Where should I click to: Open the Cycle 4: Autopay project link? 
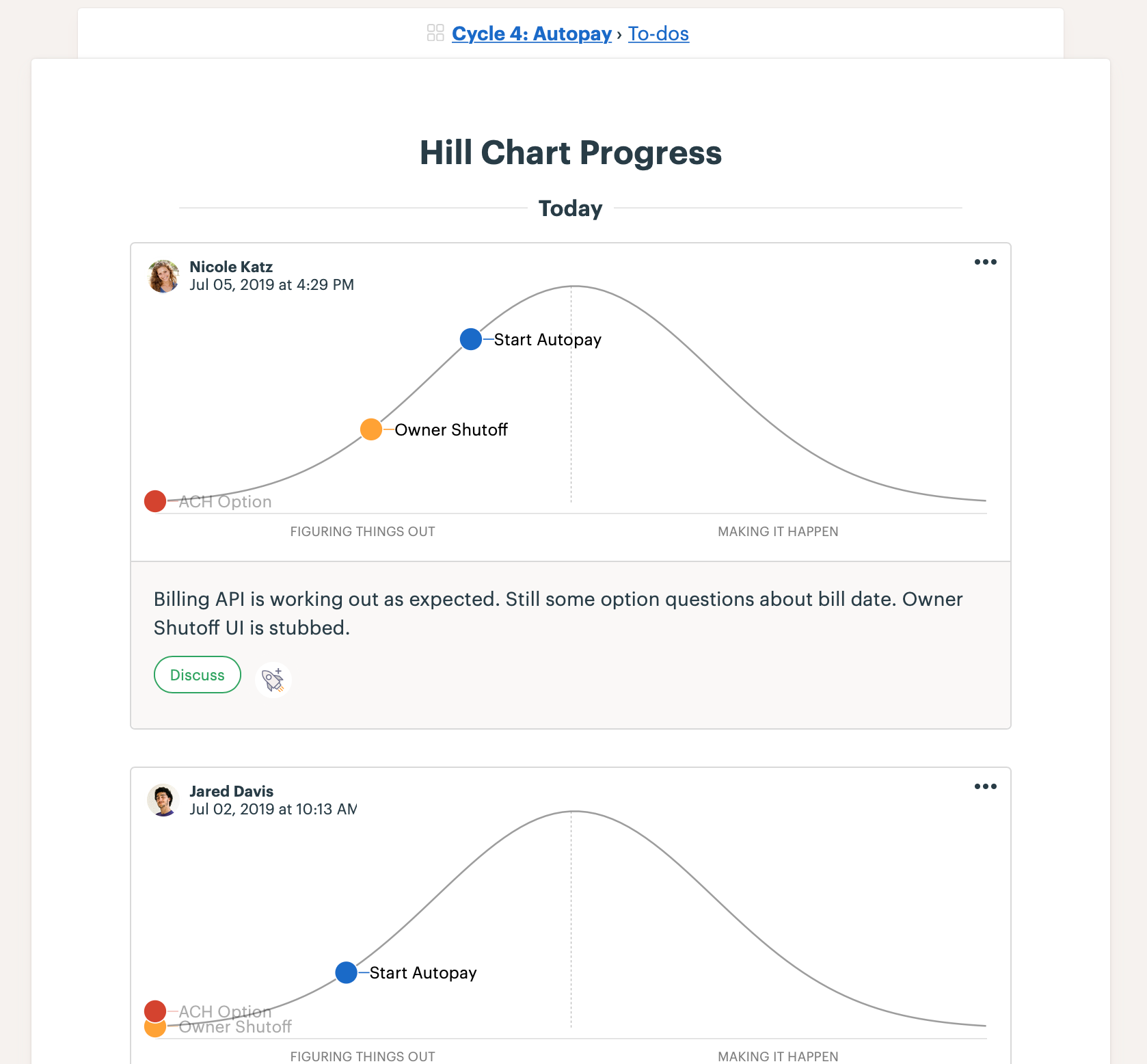coord(531,34)
